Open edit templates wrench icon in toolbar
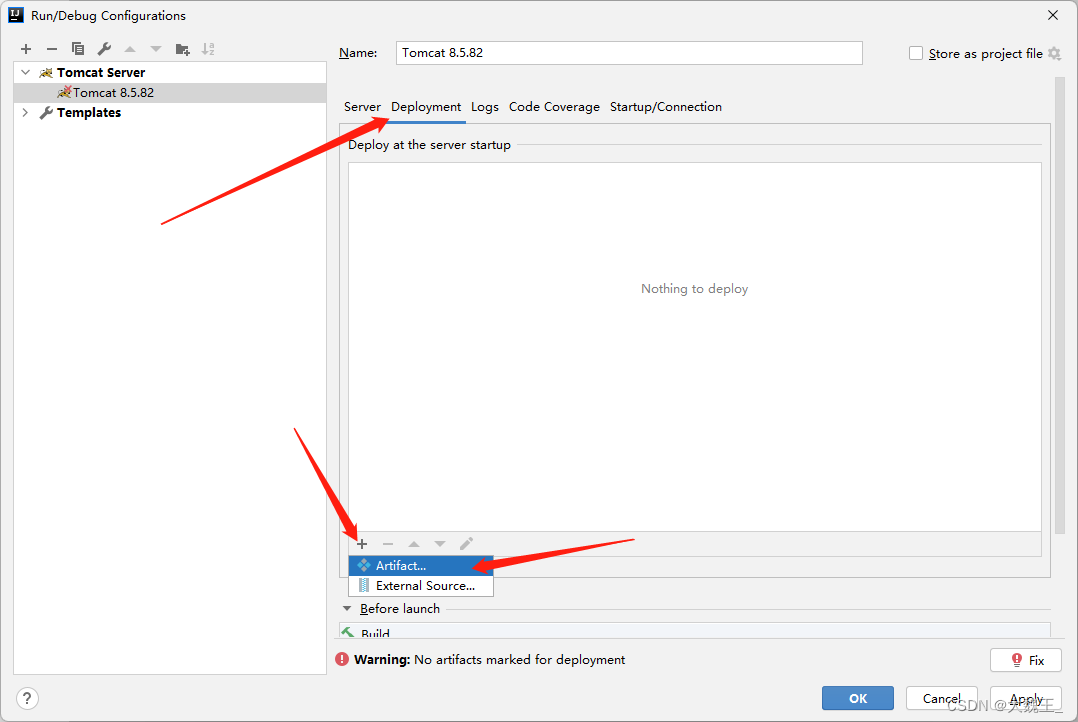 [x=104, y=49]
